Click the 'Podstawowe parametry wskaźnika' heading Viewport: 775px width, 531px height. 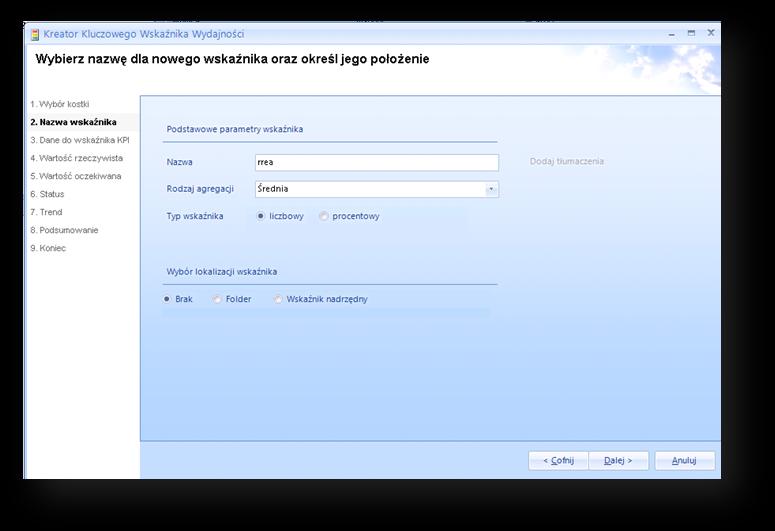235,130
